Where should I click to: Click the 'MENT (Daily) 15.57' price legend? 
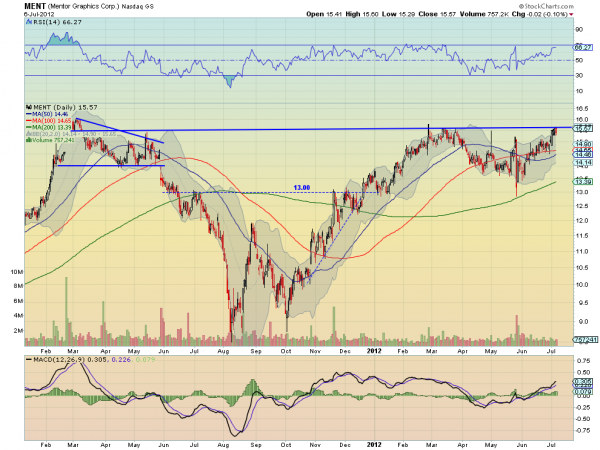[65, 108]
